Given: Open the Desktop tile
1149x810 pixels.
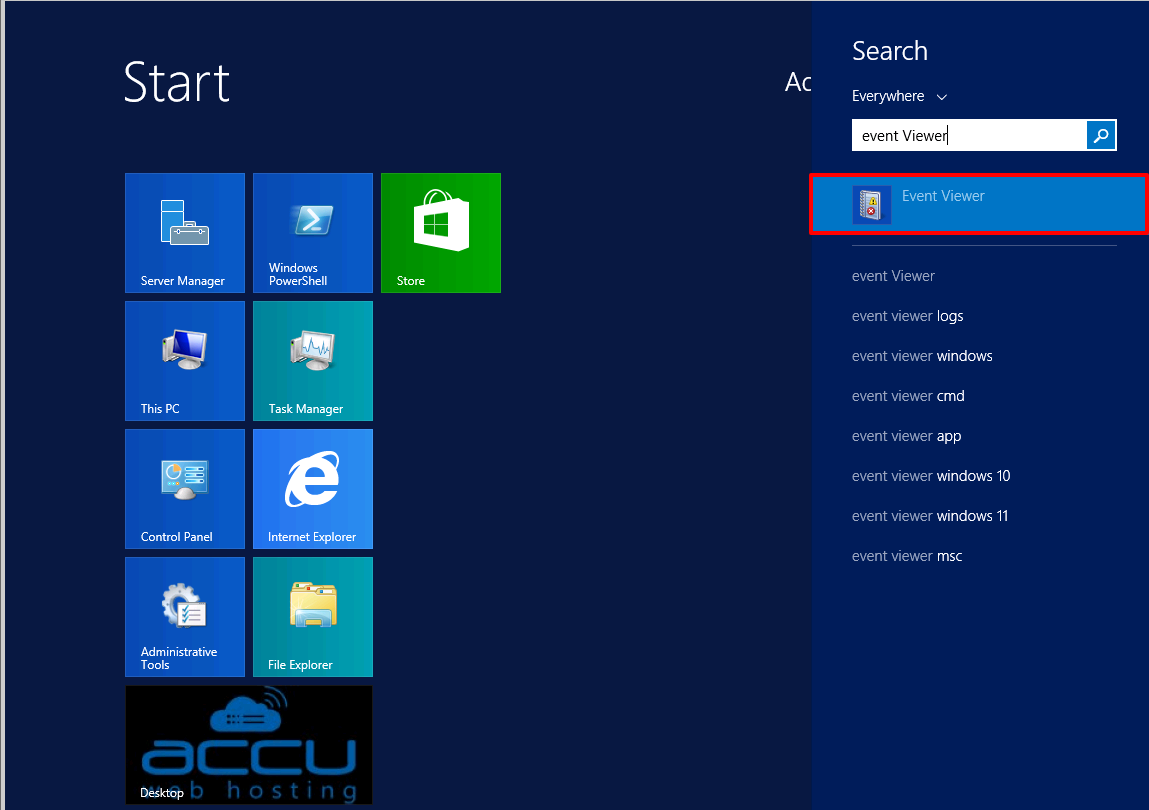Looking at the screenshot, I should [249, 745].
